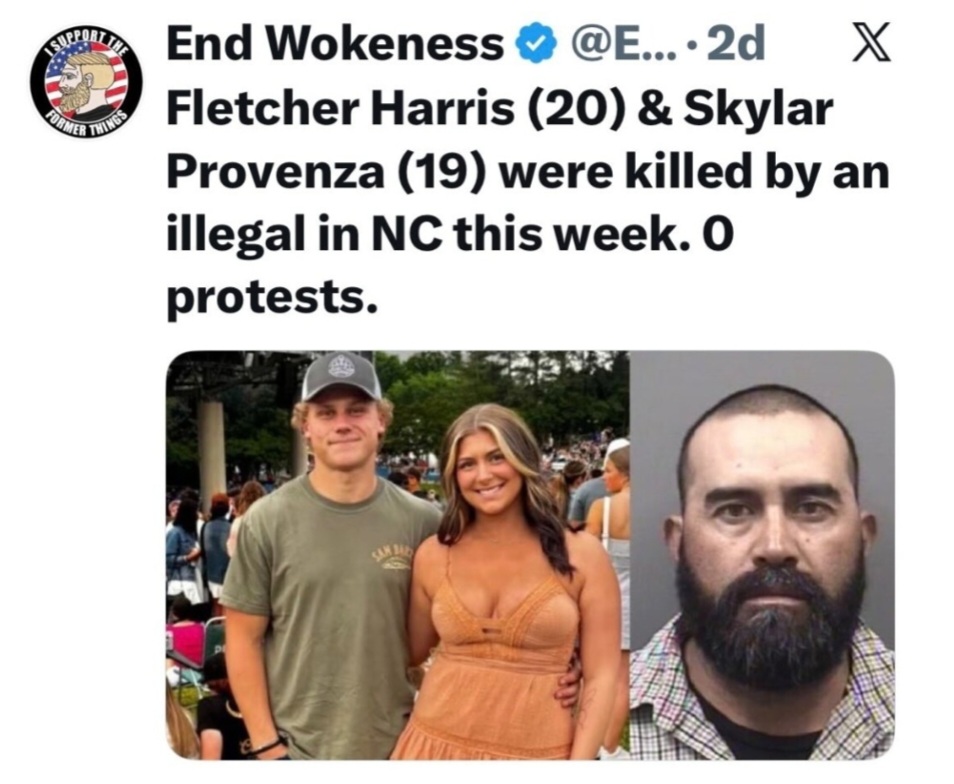Click the gray cap in left photo
The width and height of the screenshot is (954, 784).
tap(341, 375)
